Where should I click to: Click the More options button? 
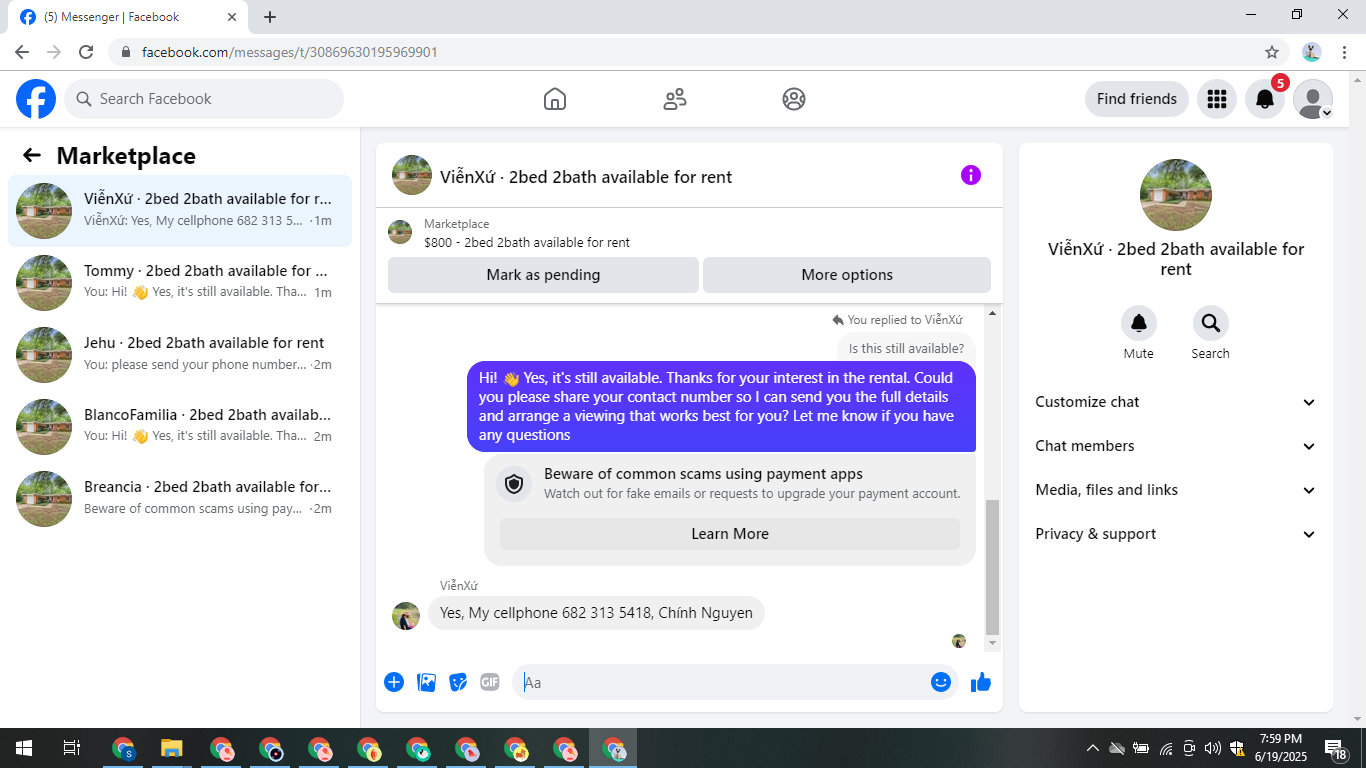click(x=847, y=275)
